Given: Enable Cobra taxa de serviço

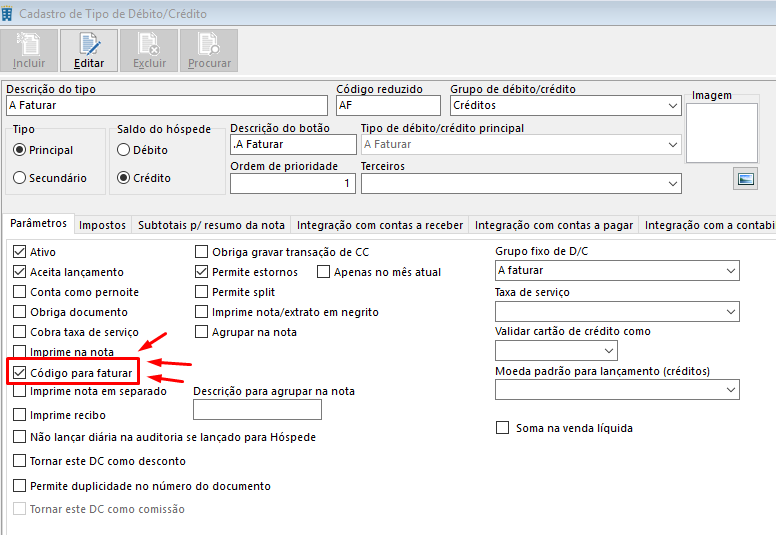Looking at the screenshot, I should coord(19,332).
